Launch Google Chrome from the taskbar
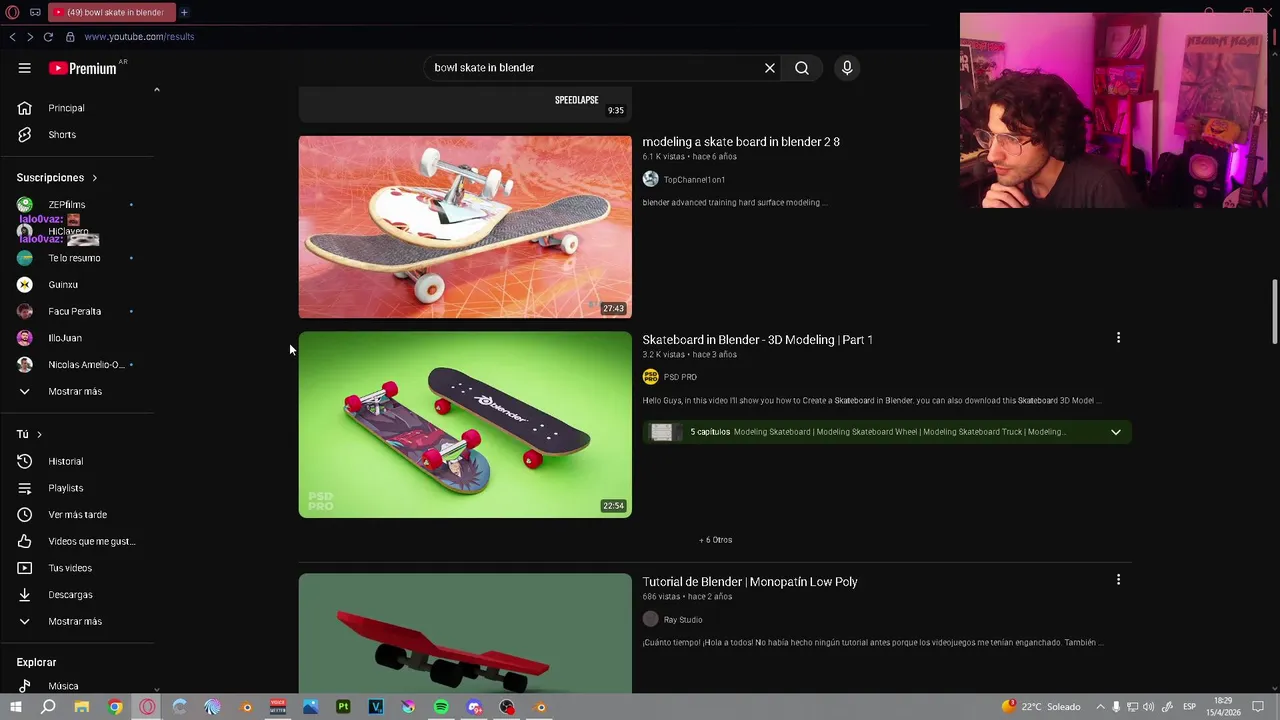The height and width of the screenshot is (720, 1280). pos(115,707)
